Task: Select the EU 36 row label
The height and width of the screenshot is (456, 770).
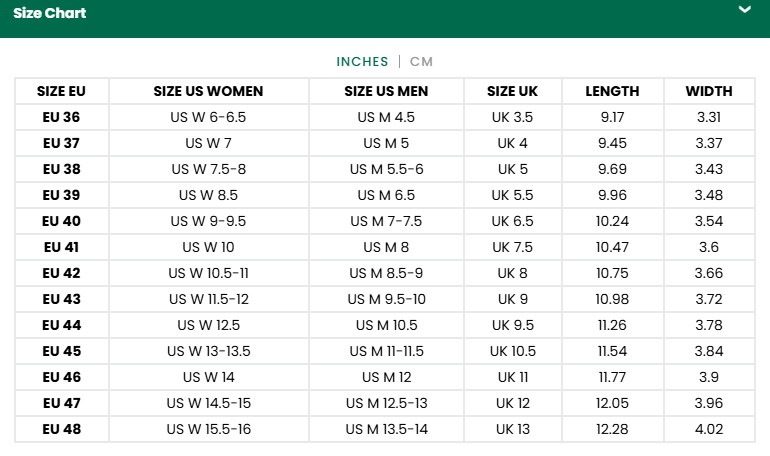Action: 62,117
